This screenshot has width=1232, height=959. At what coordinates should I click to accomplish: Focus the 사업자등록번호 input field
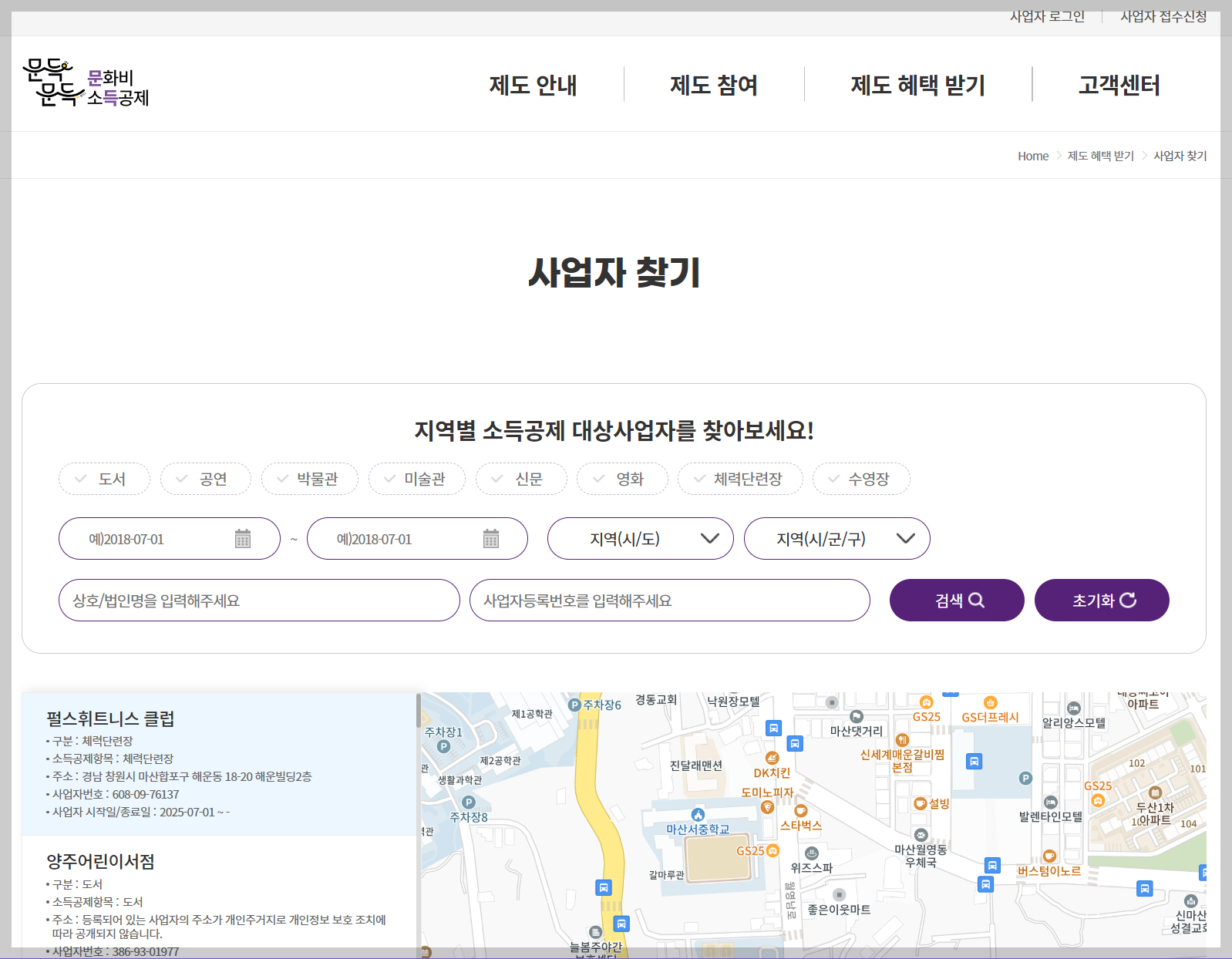(x=670, y=600)
